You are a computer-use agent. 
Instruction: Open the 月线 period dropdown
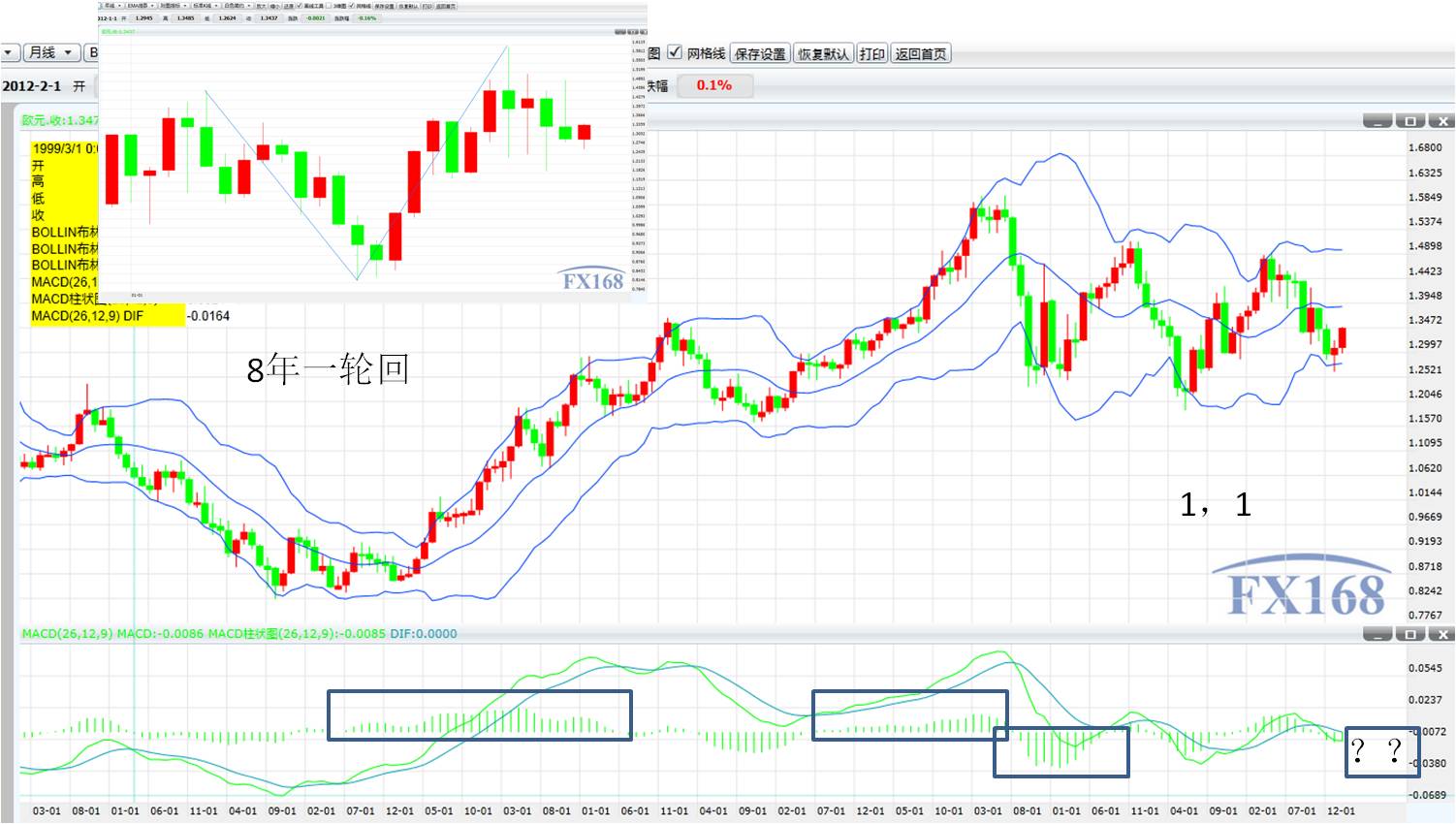coord(50,52)
